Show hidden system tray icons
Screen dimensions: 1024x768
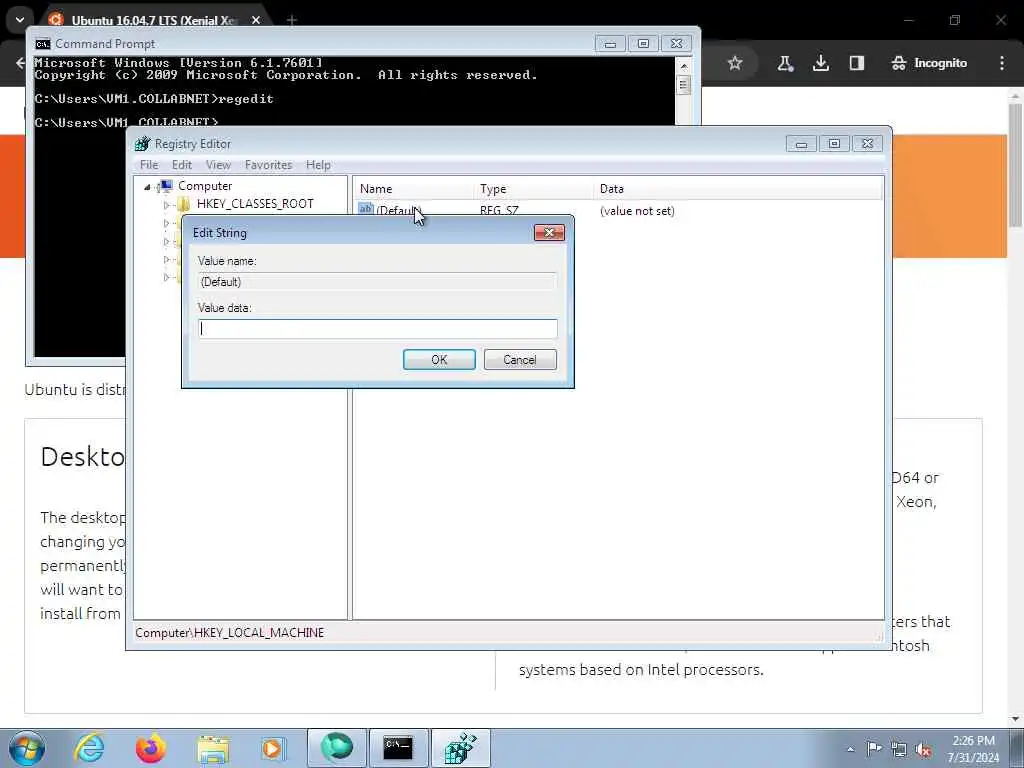coord(850,749)
